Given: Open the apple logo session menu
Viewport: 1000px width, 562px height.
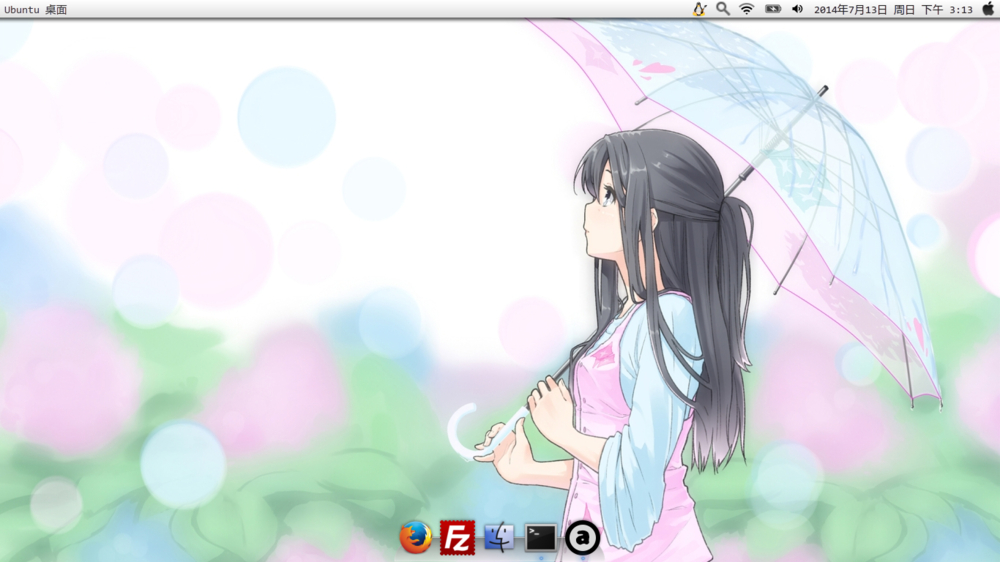Looking at the screenshot, I should click(988, 9).
